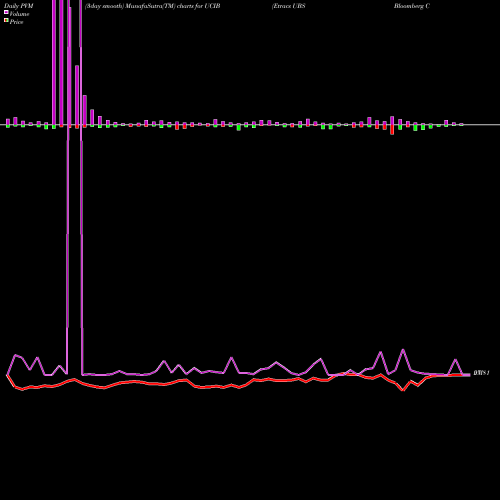Click the 'UBS' label at line end
The height and width of the screenshot is (500, 500).
point(481,373)
